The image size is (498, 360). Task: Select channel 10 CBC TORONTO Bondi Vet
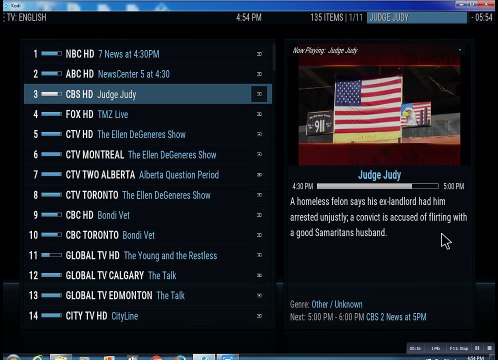[x=148, y=235]
